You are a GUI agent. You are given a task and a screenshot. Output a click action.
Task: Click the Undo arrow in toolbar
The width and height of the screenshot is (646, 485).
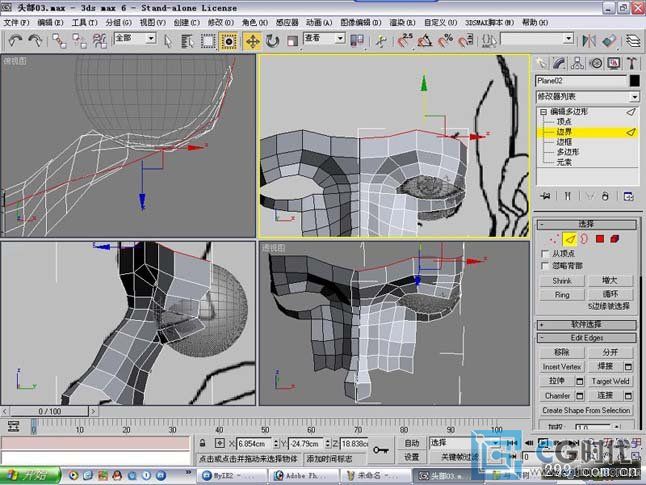tap(15, 41)
